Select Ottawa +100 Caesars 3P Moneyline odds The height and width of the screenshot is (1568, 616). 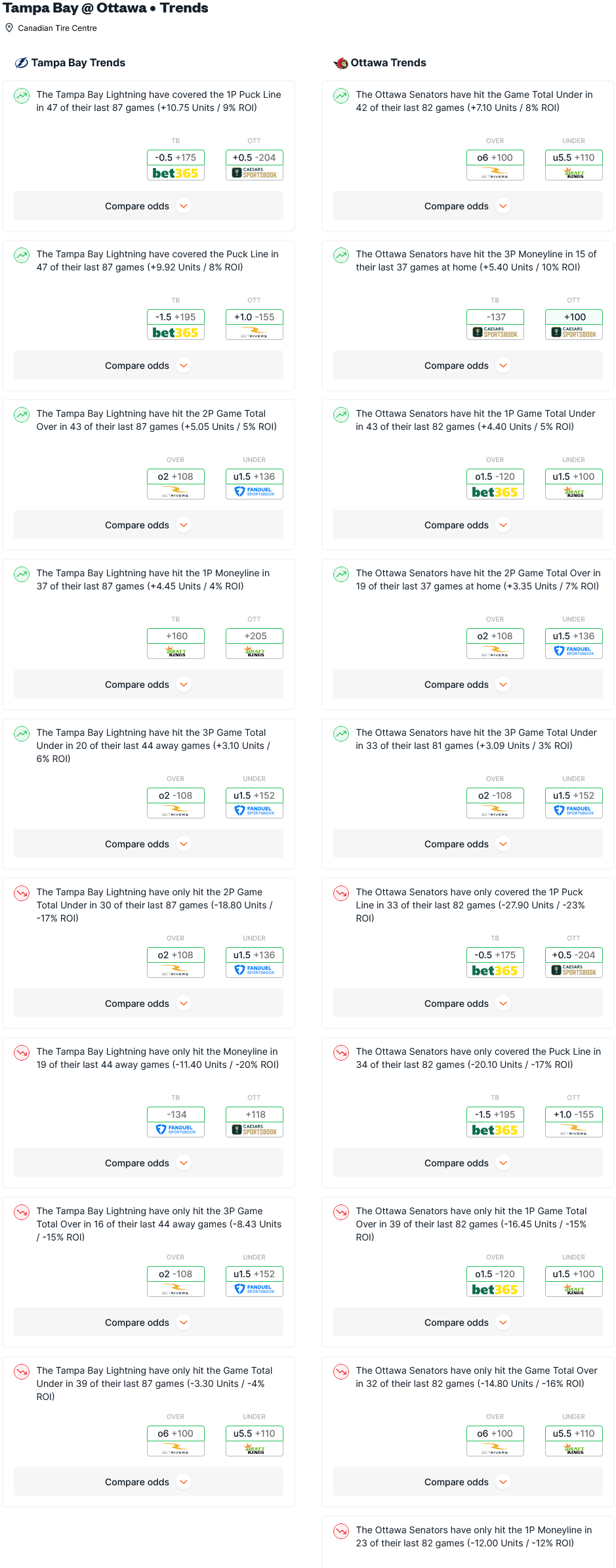point(573,324)
